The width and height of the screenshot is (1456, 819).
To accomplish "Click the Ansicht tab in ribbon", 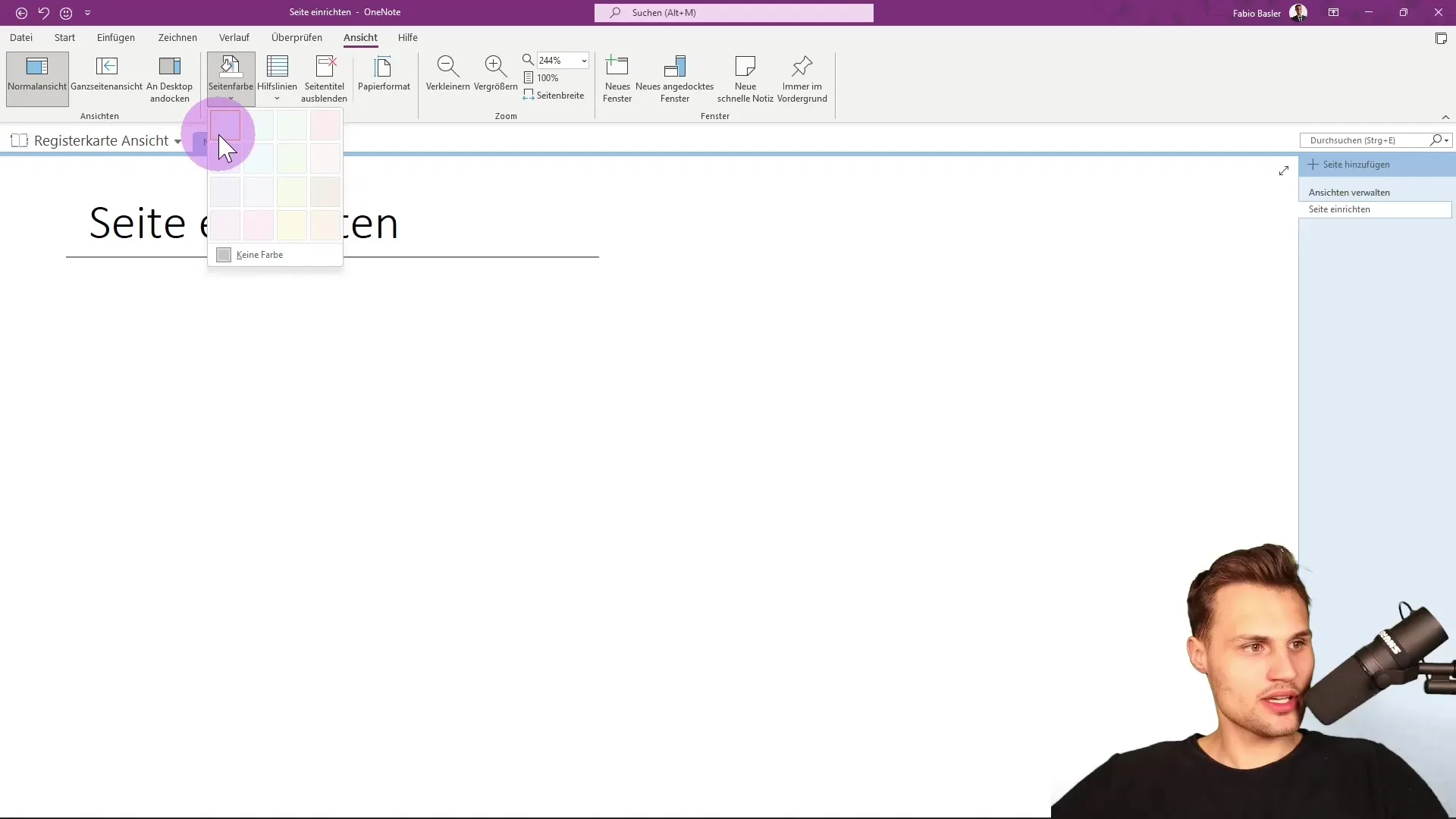I will click(360, 37).
